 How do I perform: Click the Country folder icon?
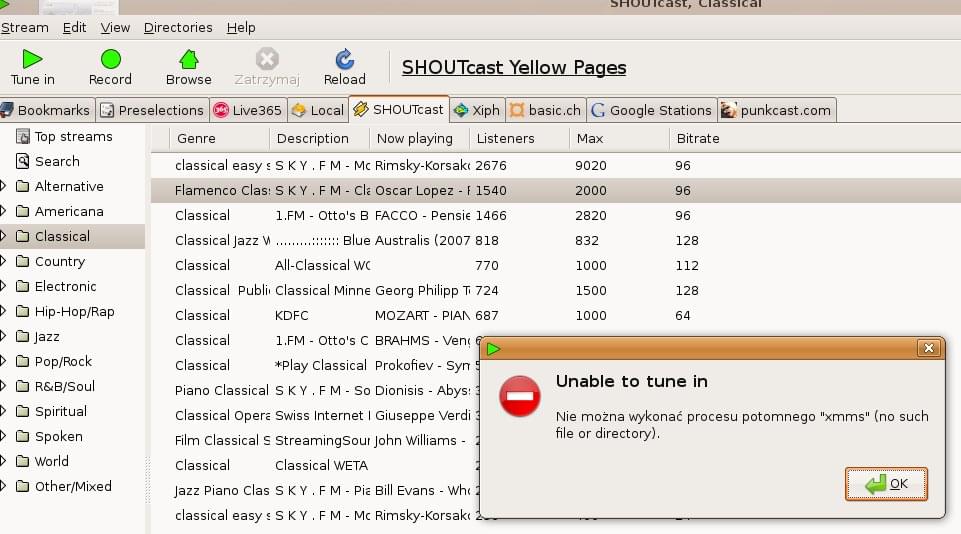pyautogui.click(x=23, y=261)
